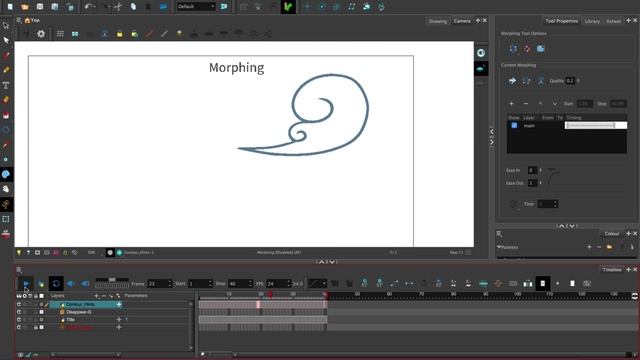Add a morphing layer with the plus button
640x360 pixels.
click(511, 104)
